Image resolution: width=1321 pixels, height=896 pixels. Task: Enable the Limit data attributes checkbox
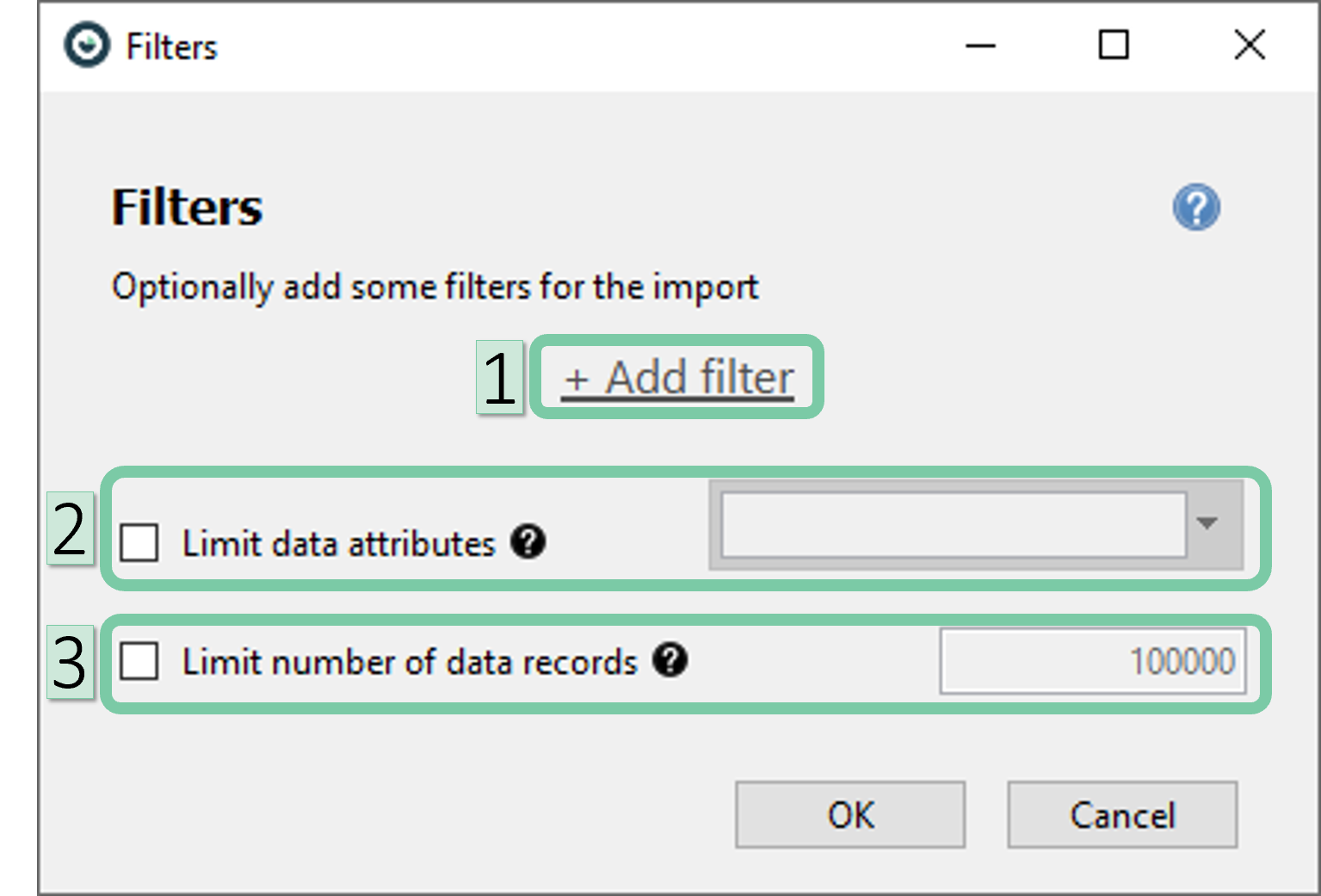[x=139, y=543]
